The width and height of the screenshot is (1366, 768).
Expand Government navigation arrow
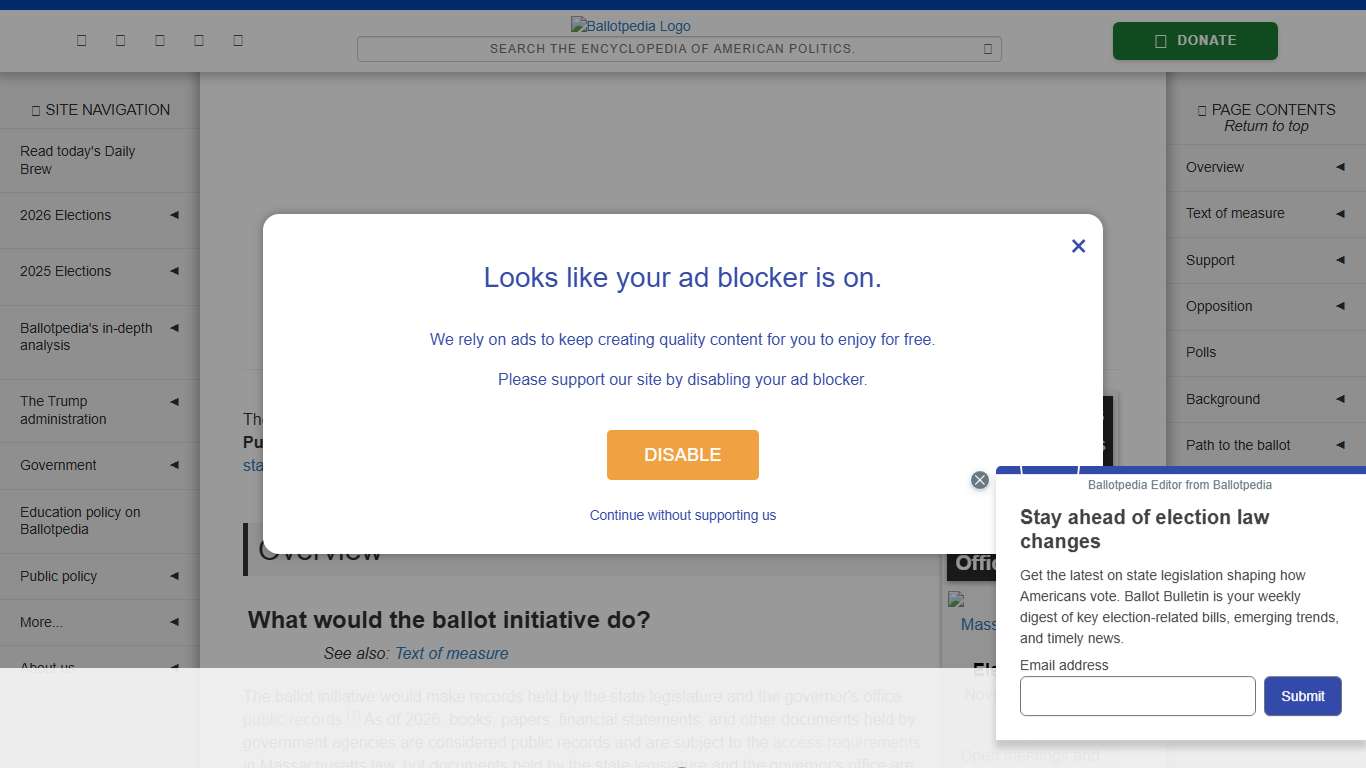click(x=174, y=465)
